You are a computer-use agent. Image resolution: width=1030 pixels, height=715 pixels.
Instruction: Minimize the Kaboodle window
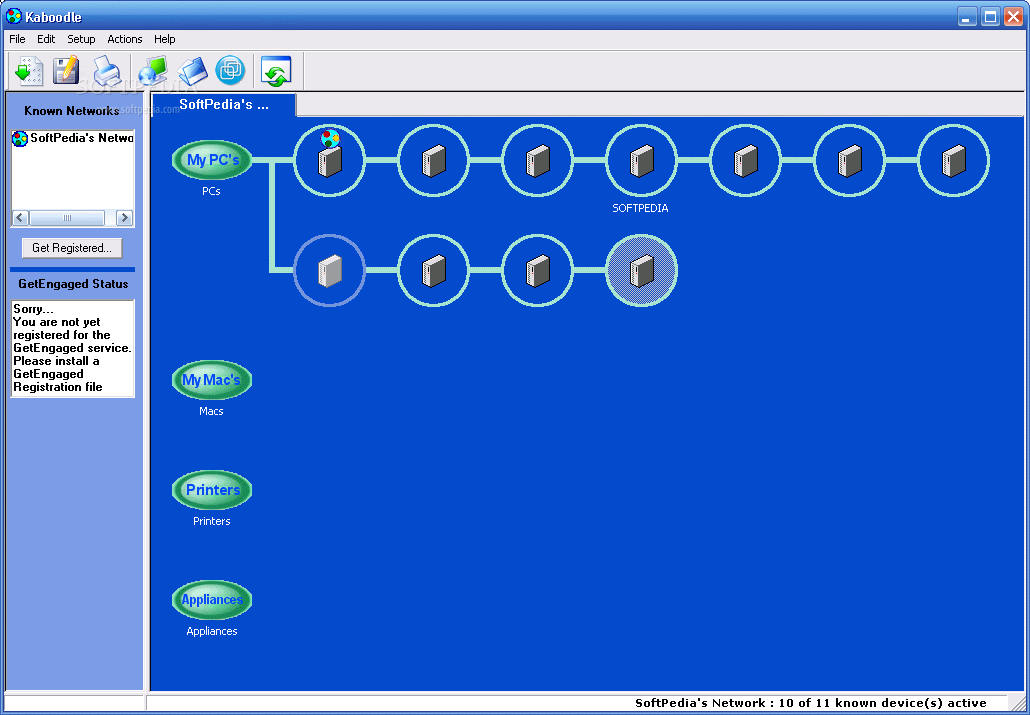pos(966,16)
